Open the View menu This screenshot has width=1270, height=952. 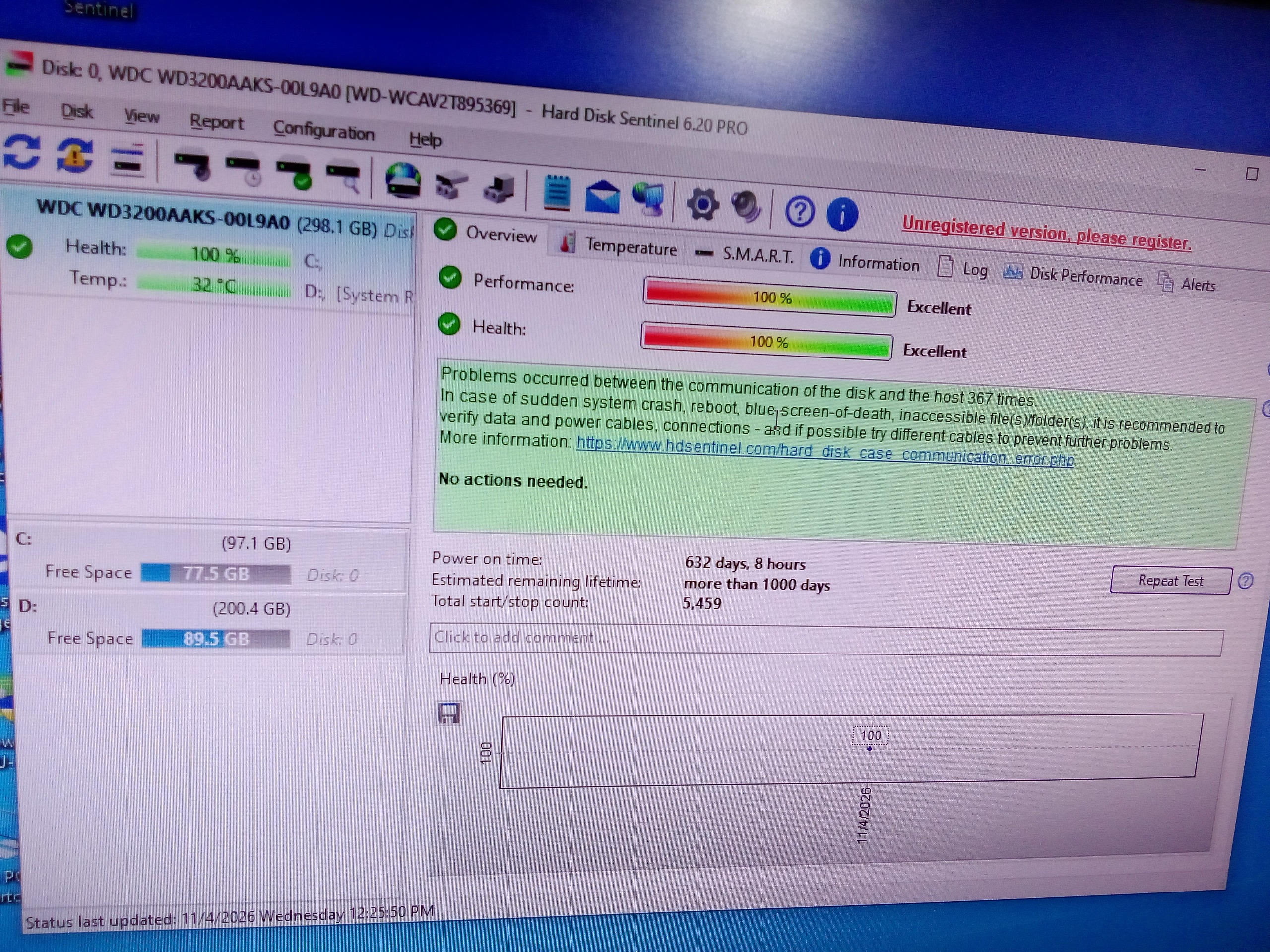[x=141, y=116]
